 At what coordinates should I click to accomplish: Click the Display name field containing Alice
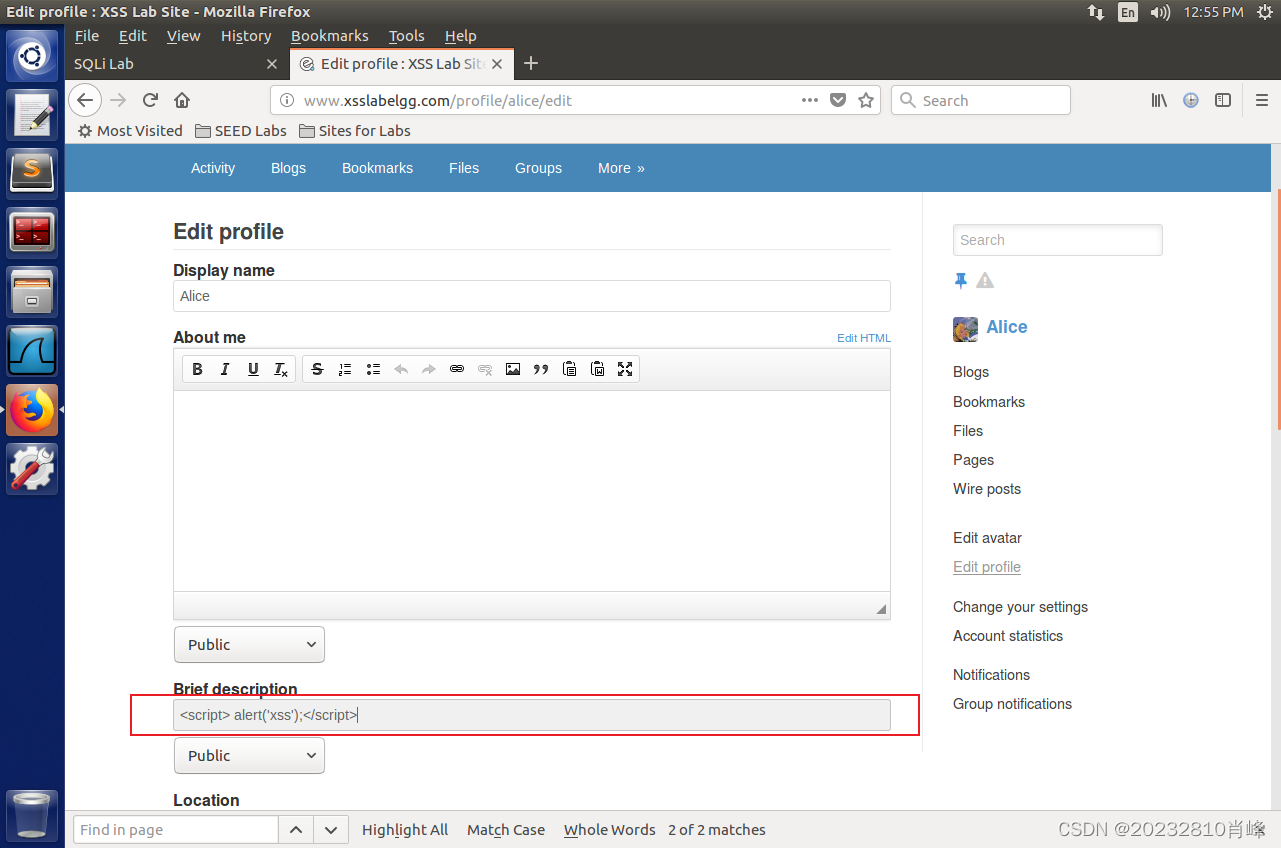[x=531, y=296]
